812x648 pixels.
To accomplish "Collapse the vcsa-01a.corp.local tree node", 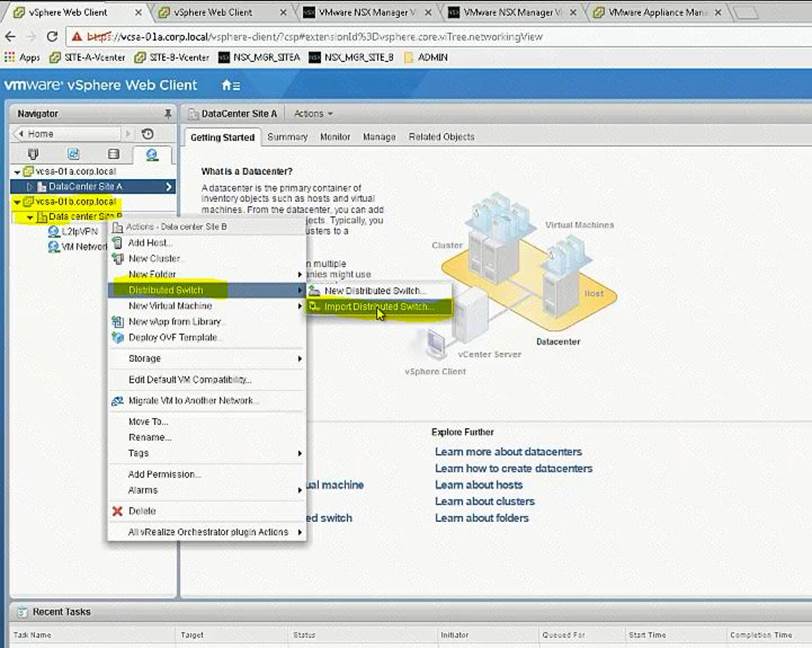I will [17, 171].
